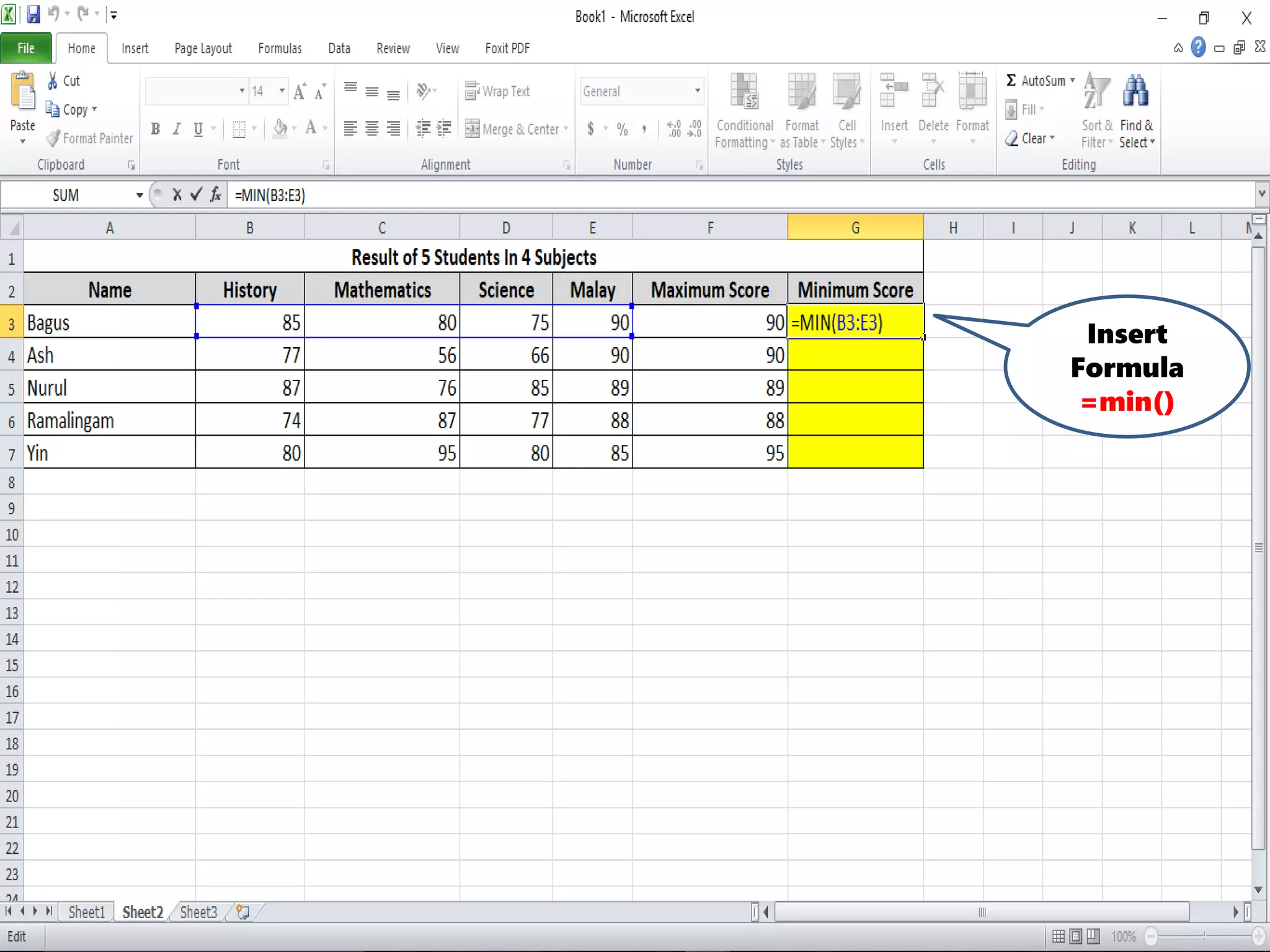
Task: Click the Undo arrow icon
Action: coord(54,14)
